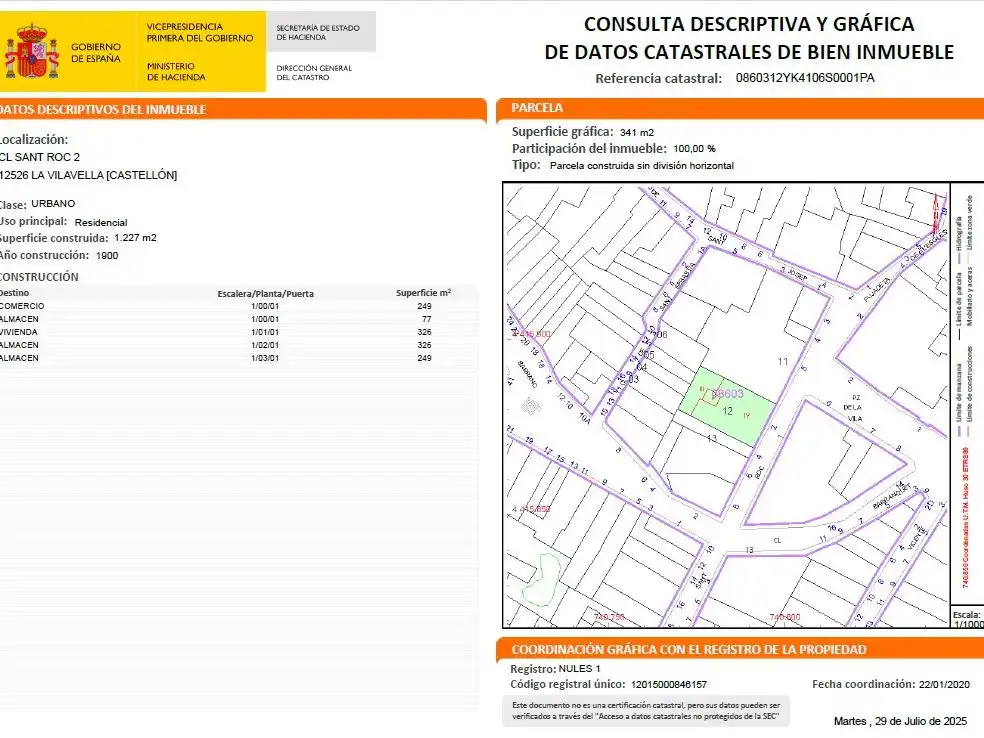984x738 pixels.
Task: Click the date 'Martes , 29 de Julio de 2025'
Action: pyautogui.click(x=900, y=721)
